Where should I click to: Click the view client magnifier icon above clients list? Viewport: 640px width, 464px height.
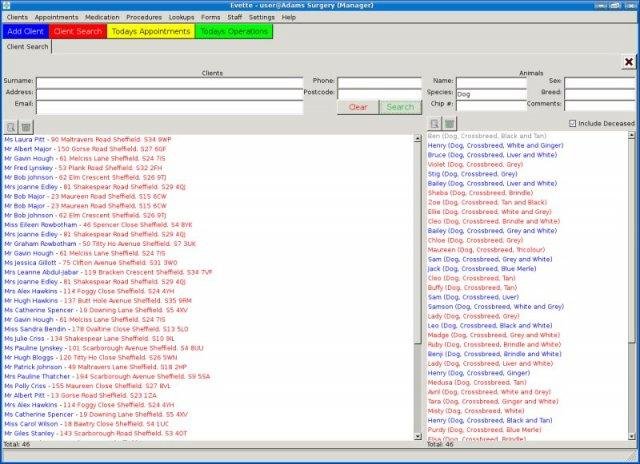[11, 127]
